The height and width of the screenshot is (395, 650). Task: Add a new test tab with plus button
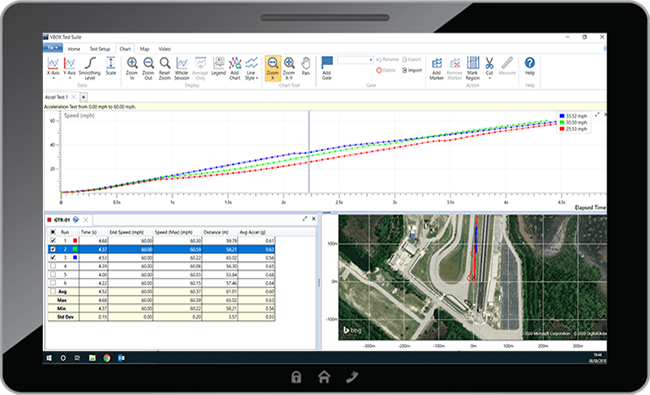(x=83, y=97)
